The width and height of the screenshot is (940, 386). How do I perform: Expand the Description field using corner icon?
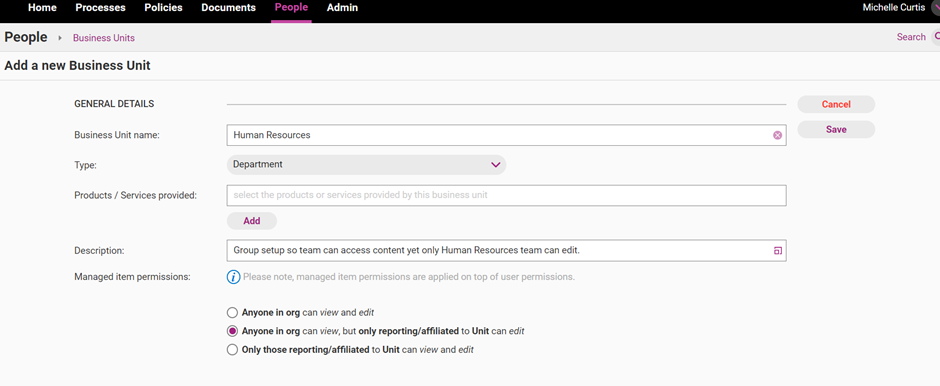pyautogui.click(x=778, y=251)
